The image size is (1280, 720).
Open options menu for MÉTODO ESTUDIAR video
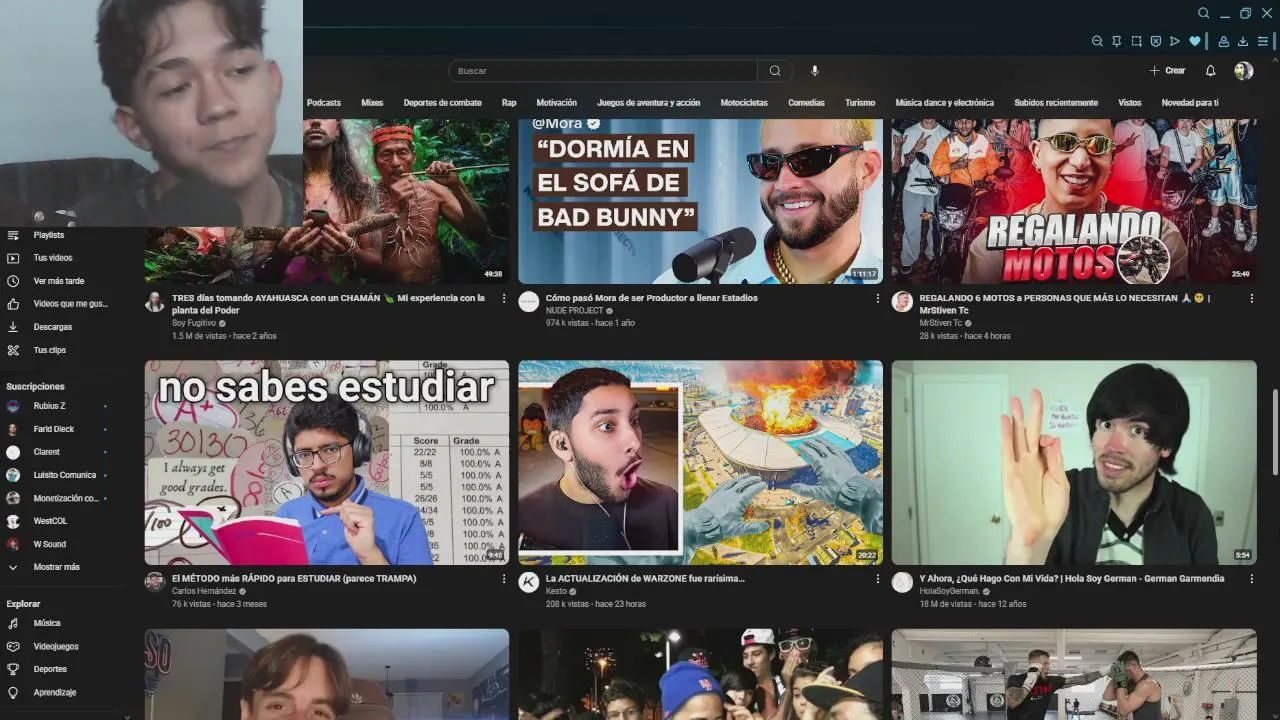pos(504,578)
